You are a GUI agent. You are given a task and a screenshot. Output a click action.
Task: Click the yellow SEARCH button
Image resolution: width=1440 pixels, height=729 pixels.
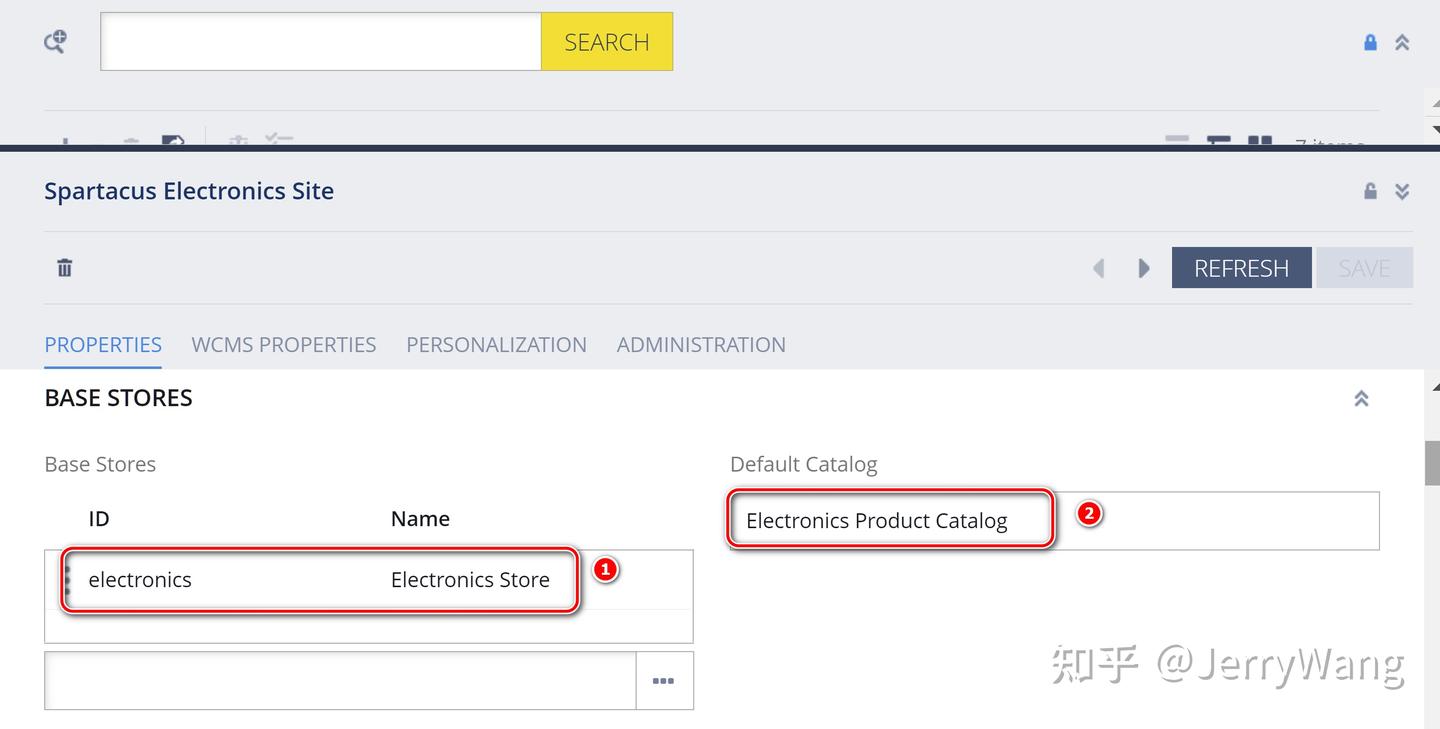607,42
